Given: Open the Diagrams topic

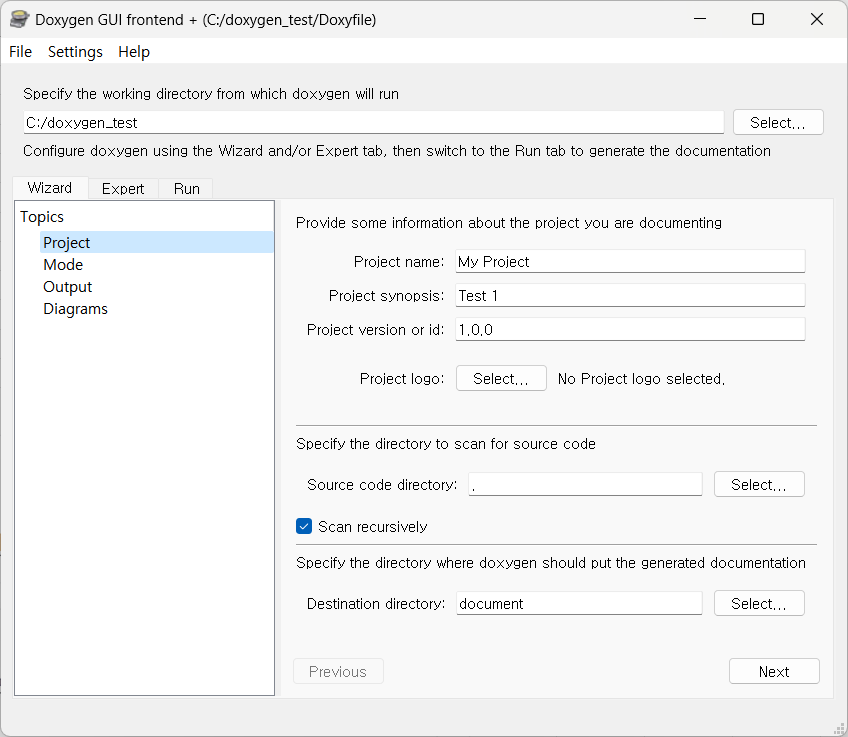Looking at the screenshot, I should click(x=75, y=309).
